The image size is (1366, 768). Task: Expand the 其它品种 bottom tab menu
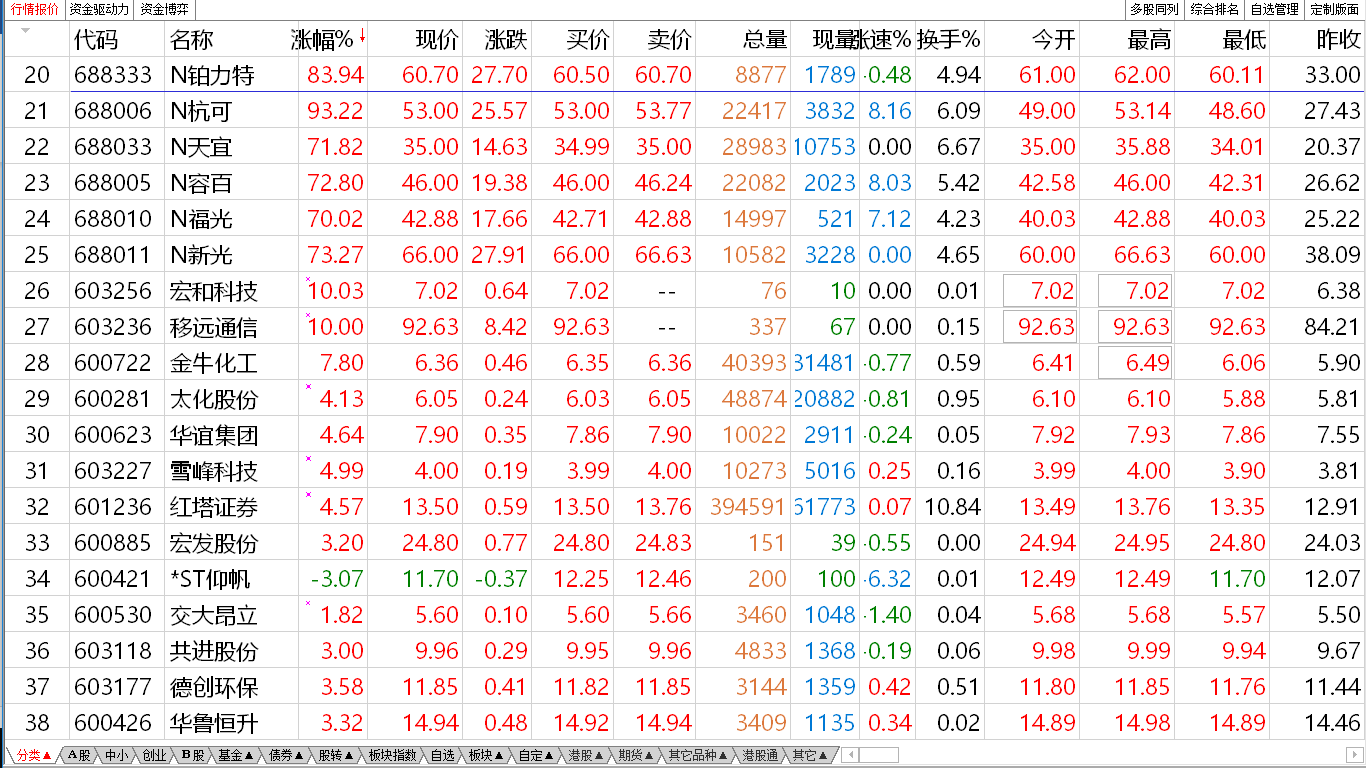coord(698,755)
